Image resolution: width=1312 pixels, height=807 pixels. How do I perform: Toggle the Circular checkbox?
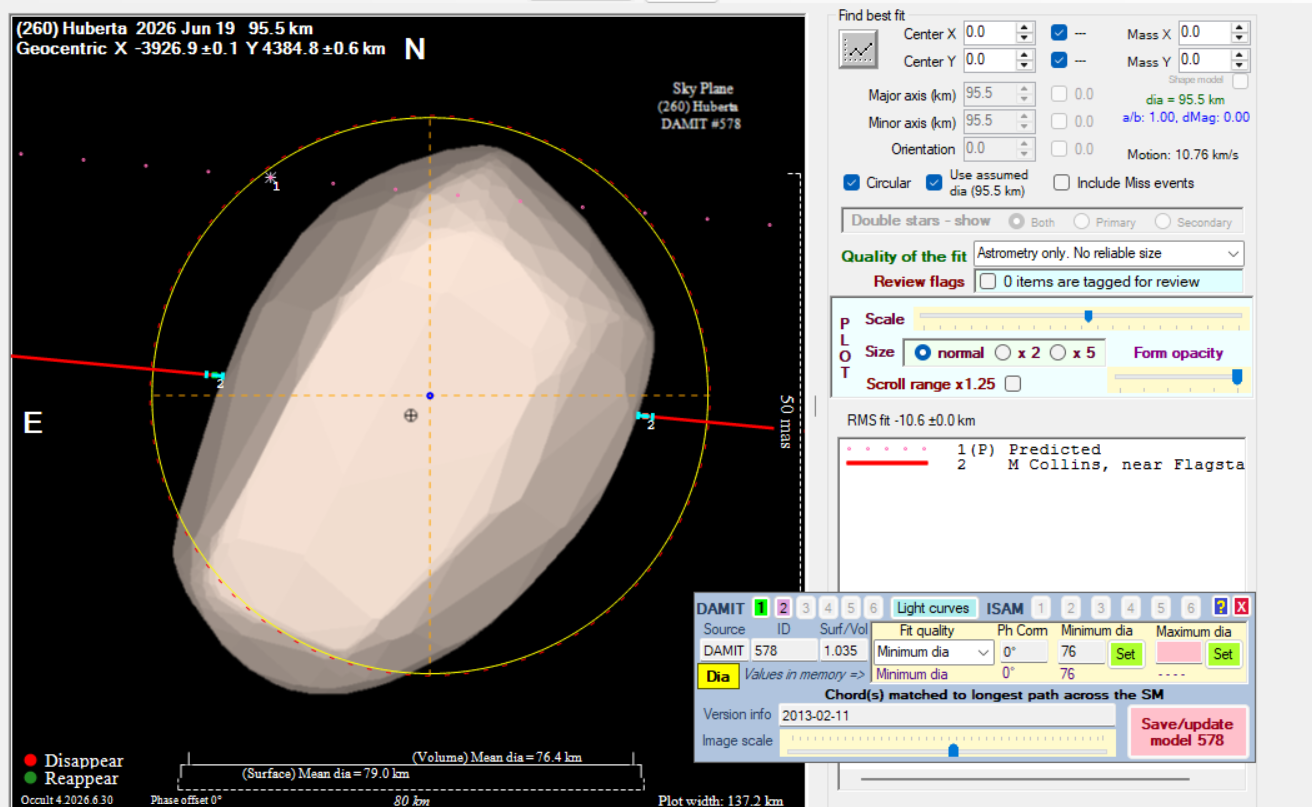tap(852, 183)
